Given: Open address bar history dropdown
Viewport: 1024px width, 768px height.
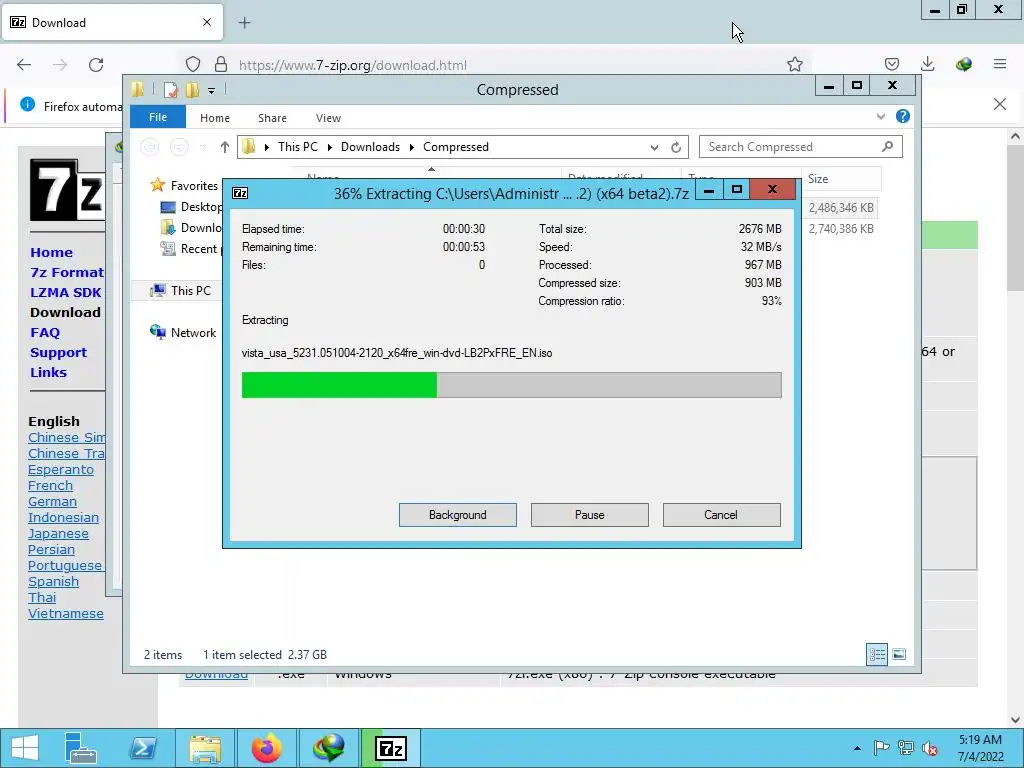Looking at the screenshot, I should click(x=654, y=147).
